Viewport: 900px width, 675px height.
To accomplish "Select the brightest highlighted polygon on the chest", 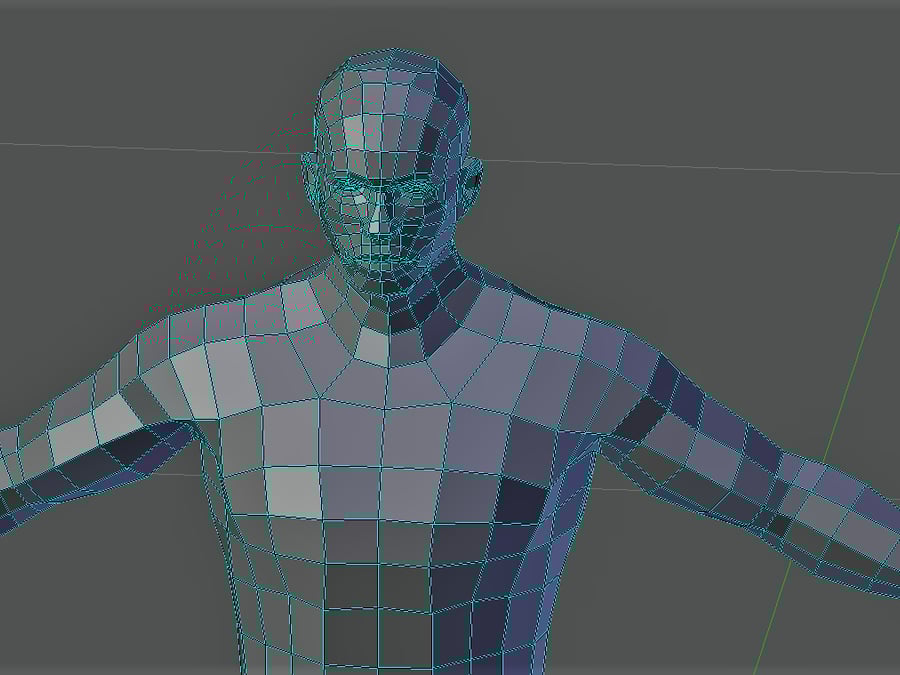I will 296,490.
